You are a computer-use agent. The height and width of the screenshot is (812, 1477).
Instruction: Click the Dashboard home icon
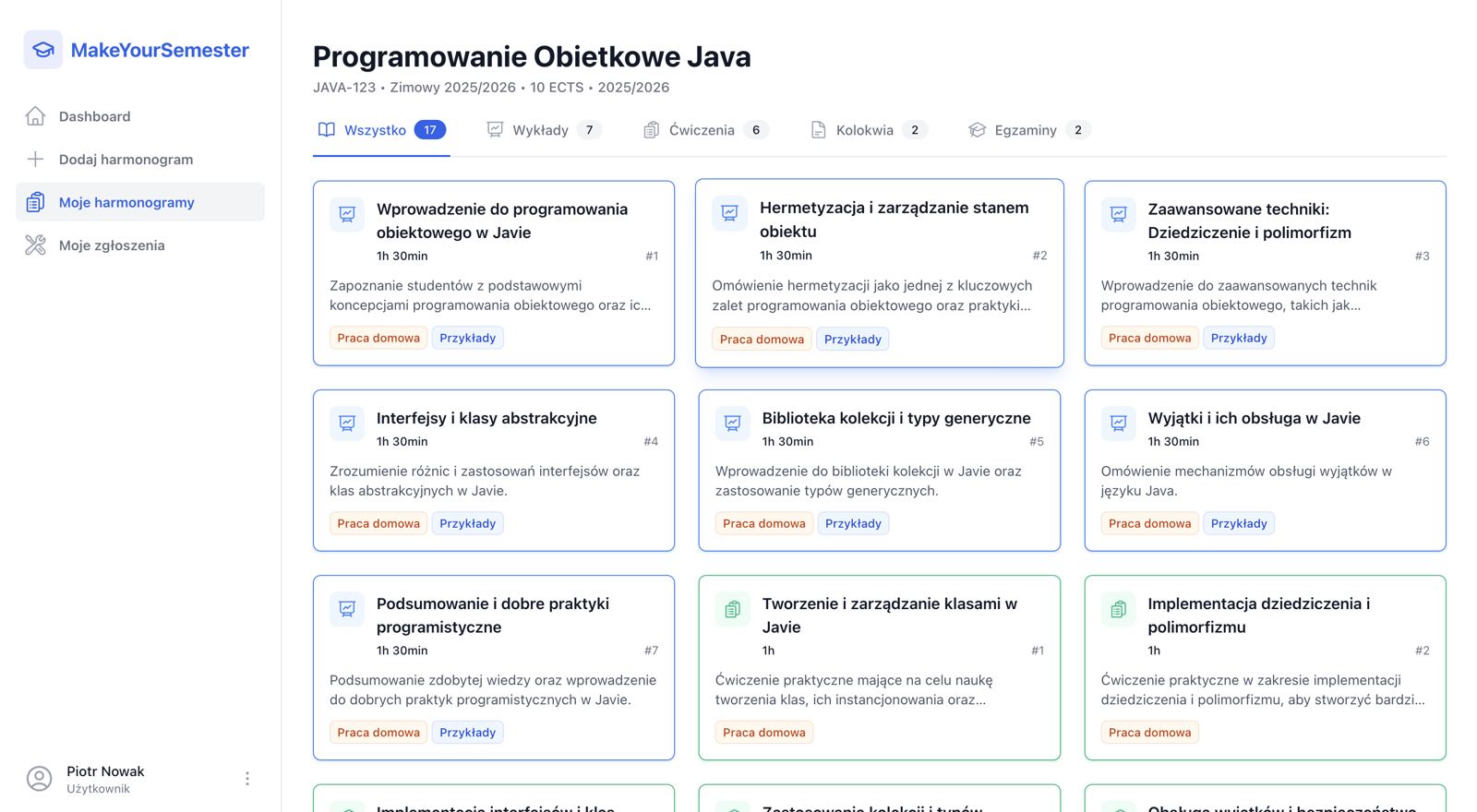tap(35, 116)
